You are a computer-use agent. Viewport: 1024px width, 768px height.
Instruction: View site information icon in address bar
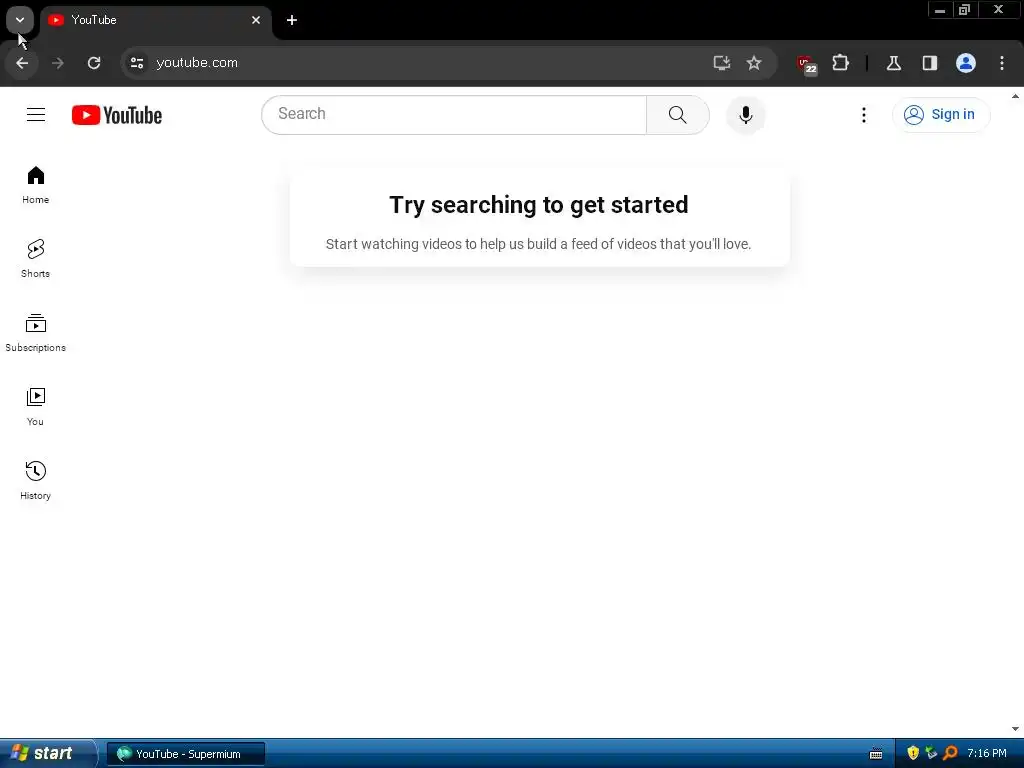(137, 63)
